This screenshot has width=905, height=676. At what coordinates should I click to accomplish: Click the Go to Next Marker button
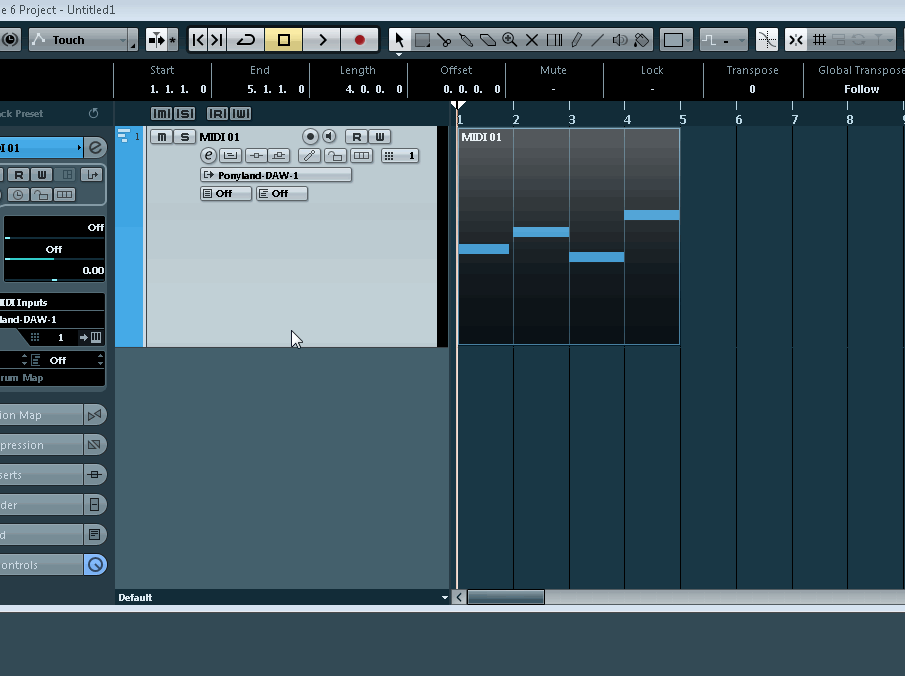click(217, 40)
